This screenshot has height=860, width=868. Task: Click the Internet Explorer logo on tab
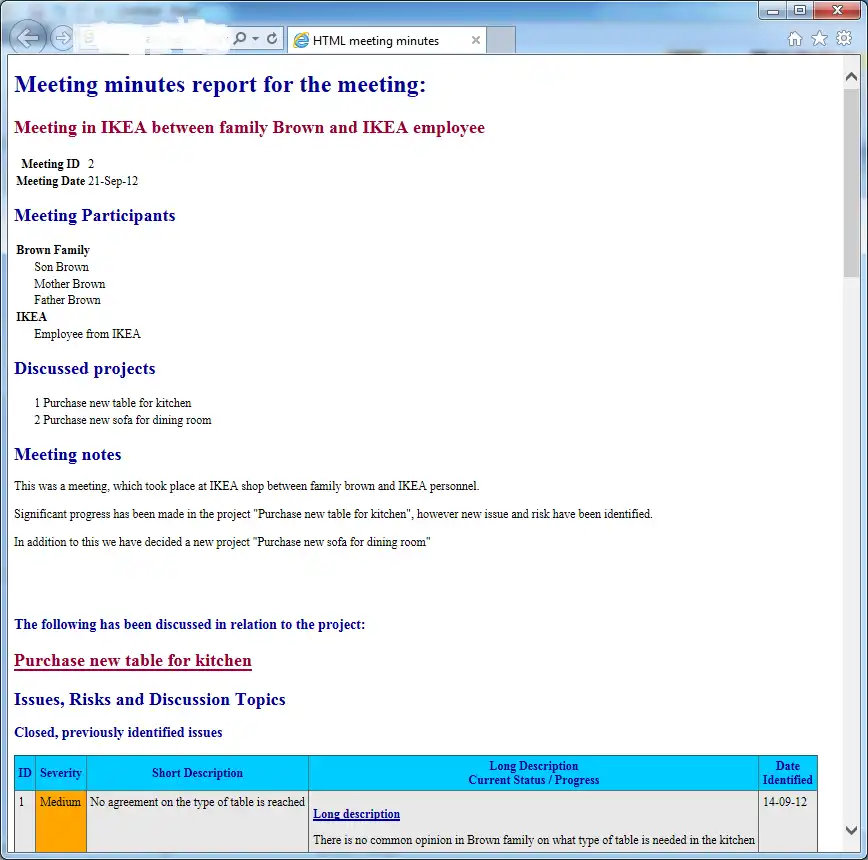[301, 40]
